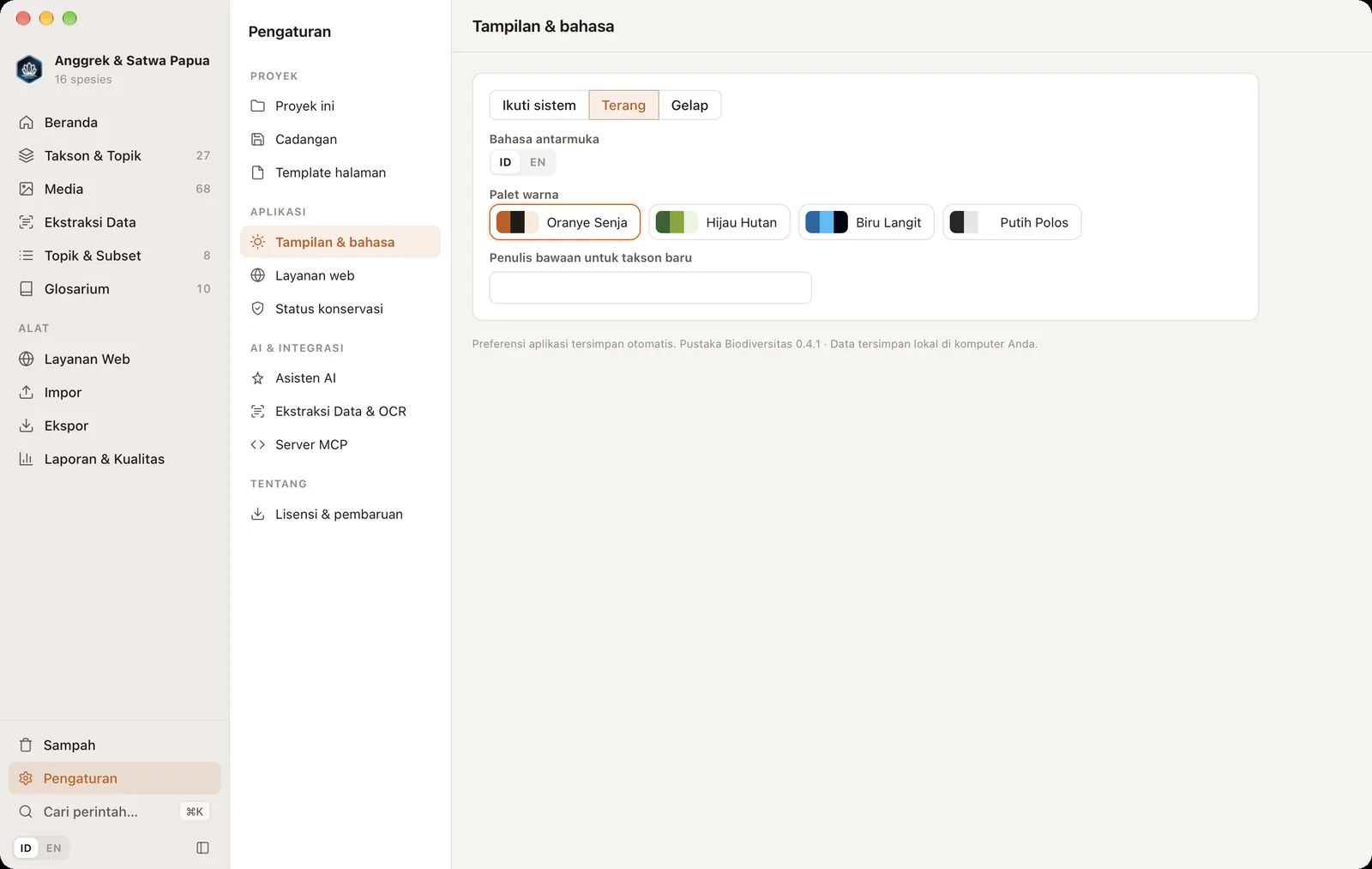Open Layanan web in settings list
This screenshot has height=869, width=1372.
340,276
